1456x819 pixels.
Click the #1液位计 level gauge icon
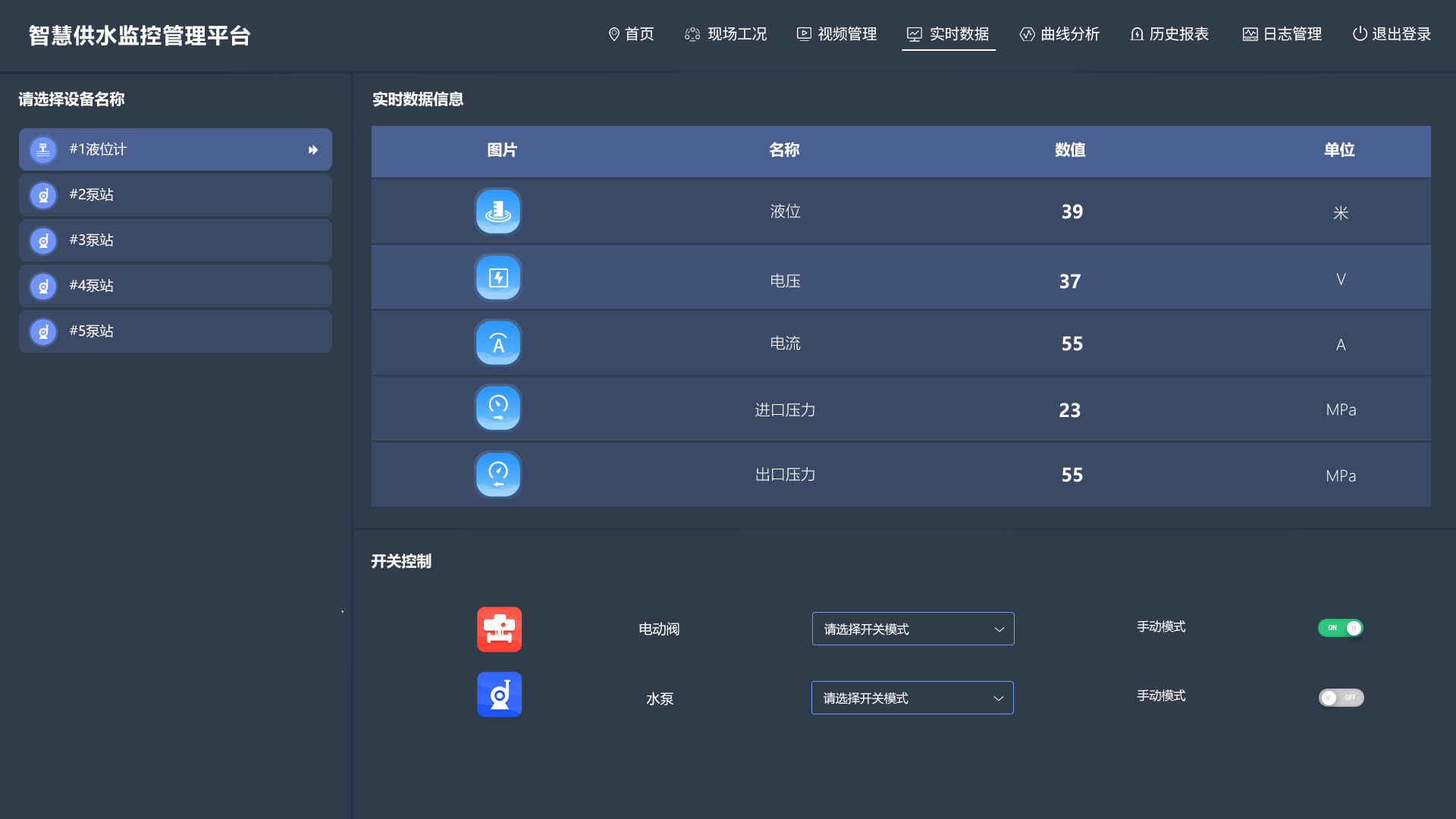43,149
